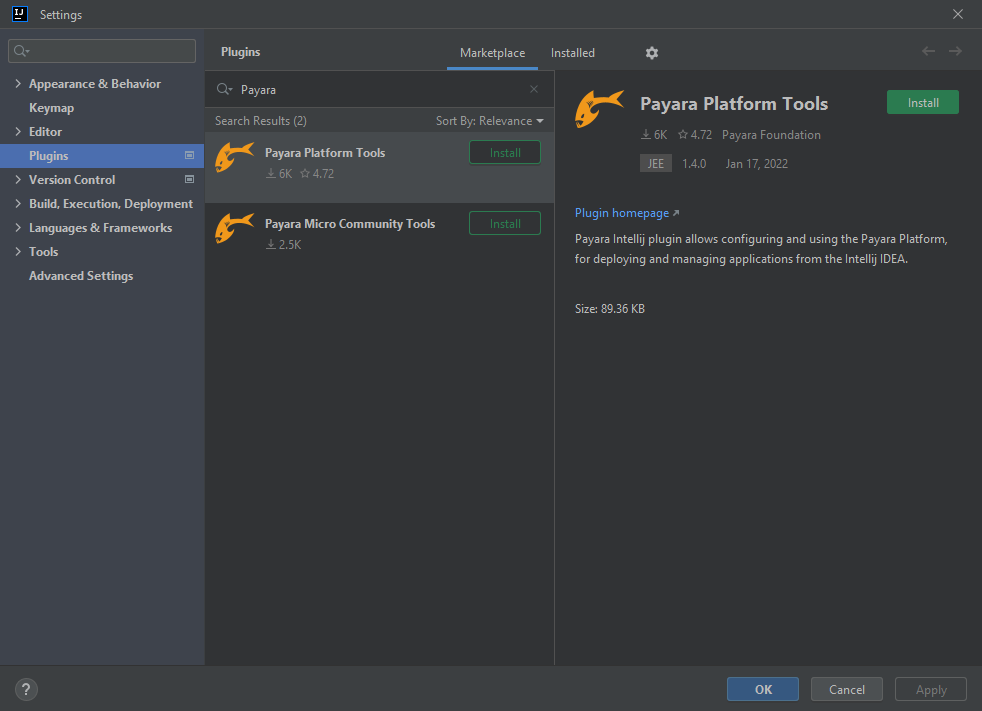Screen dimensions: 982x711
Task: Click the JEE compatibility tag
Action: [655, 163]
